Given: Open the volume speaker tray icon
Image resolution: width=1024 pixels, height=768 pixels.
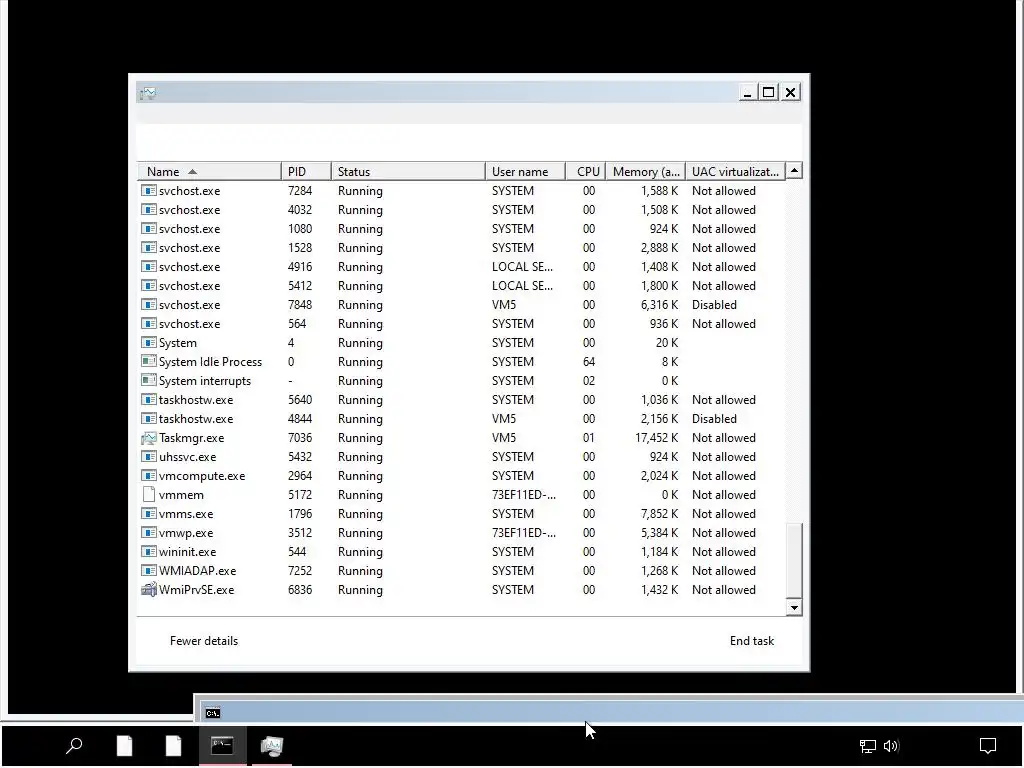Looking at the screenshot, I should (x=891, y=746).
